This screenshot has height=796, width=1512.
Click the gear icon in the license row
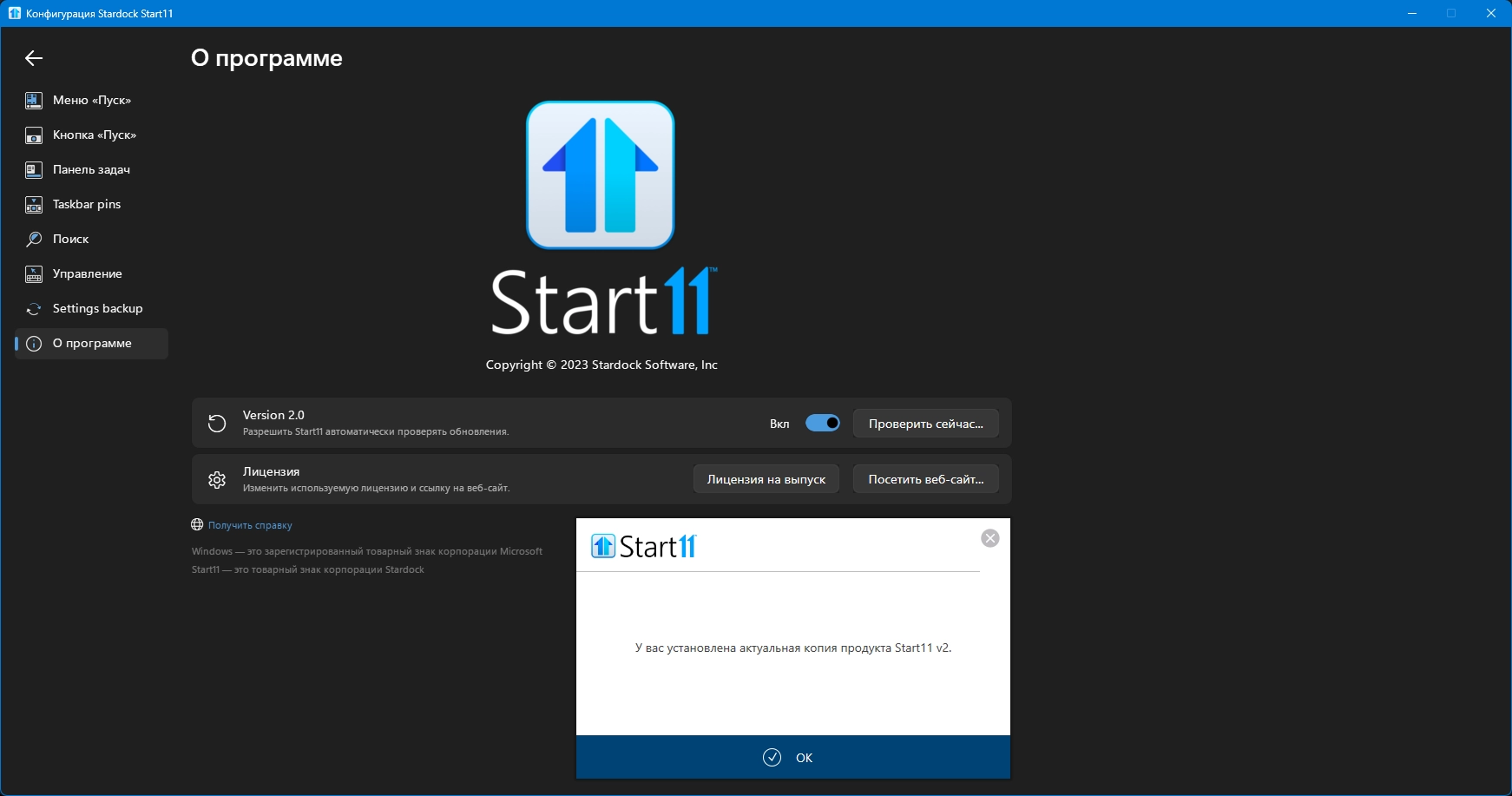coord(217,479)
